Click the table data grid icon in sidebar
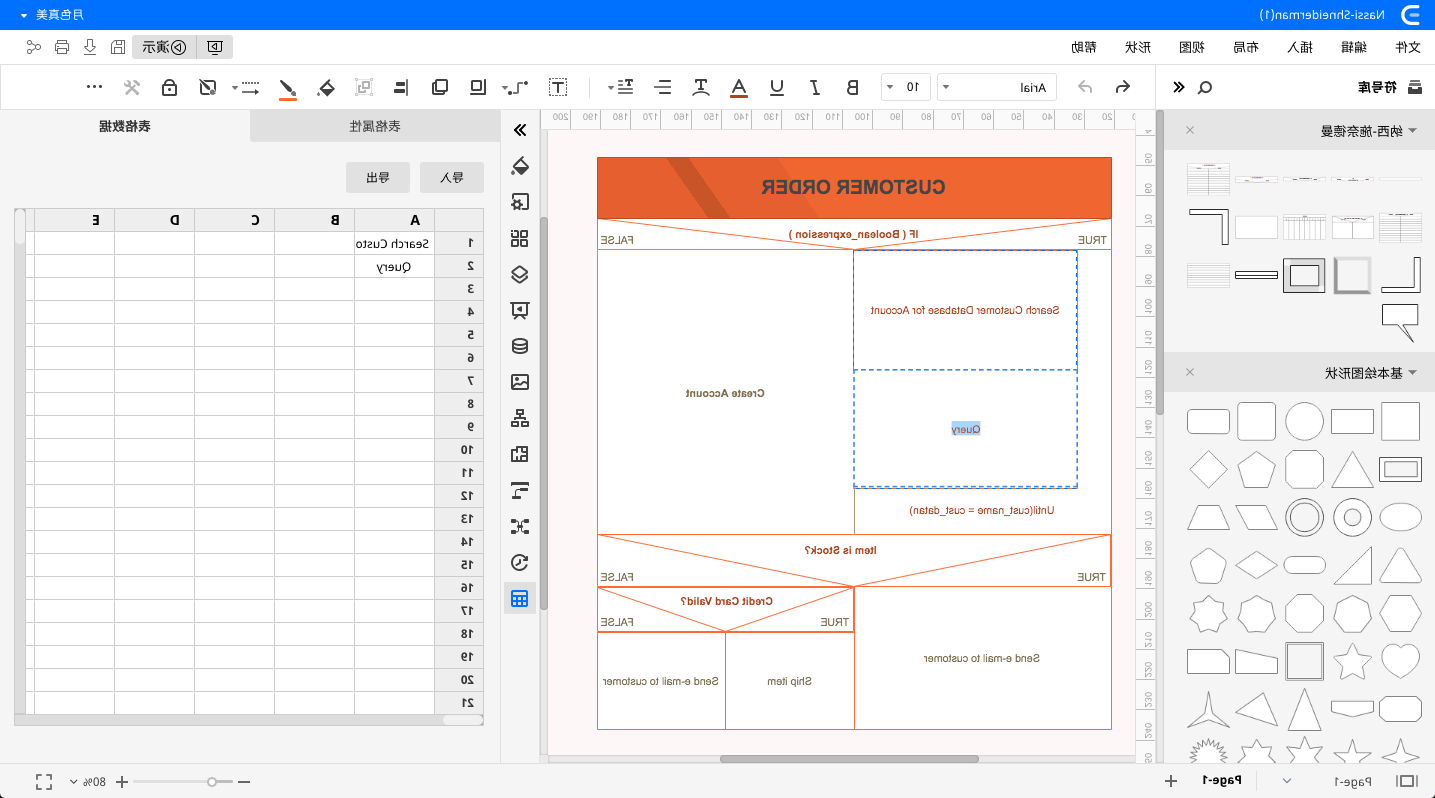The image size is (1435, 798). [519, 598]
